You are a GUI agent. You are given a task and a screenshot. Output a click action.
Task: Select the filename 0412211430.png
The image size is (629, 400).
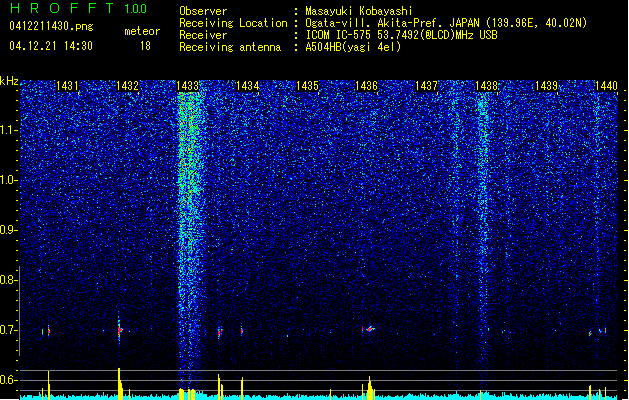[51, 27]
